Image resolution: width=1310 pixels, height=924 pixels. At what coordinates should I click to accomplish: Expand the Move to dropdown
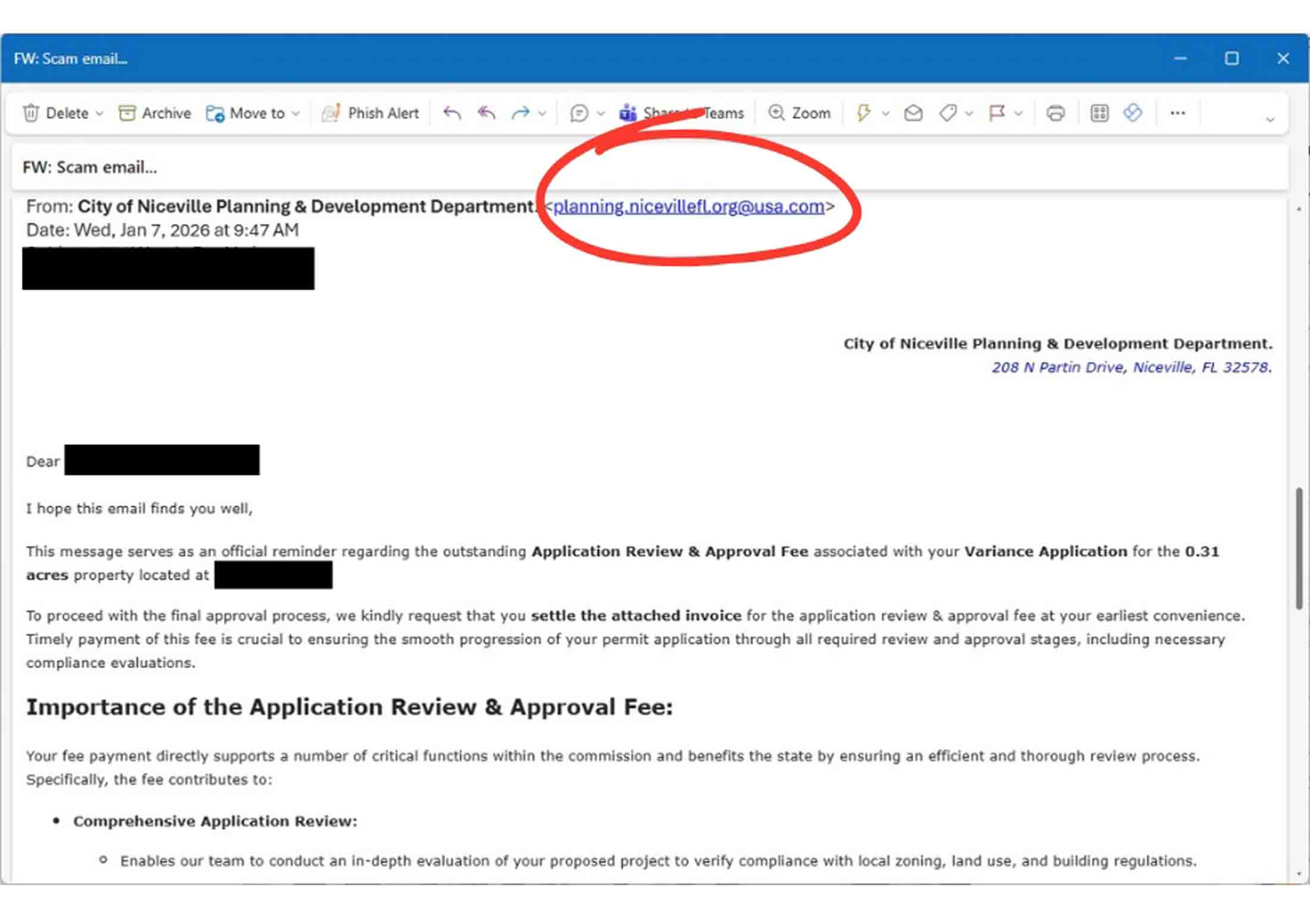[x=296, y=113]
